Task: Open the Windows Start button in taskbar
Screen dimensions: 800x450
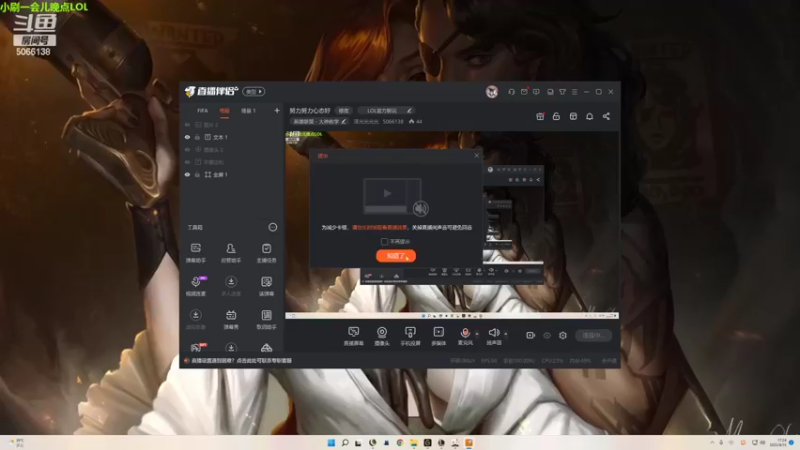Action: (331, 442)
